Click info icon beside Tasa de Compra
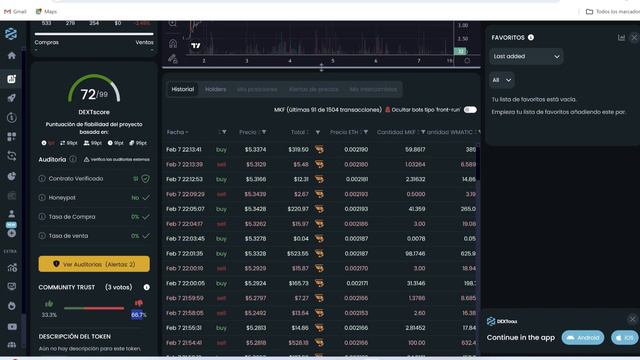The width and height of the screenshot is (640, 360). (x=42, y=217)
